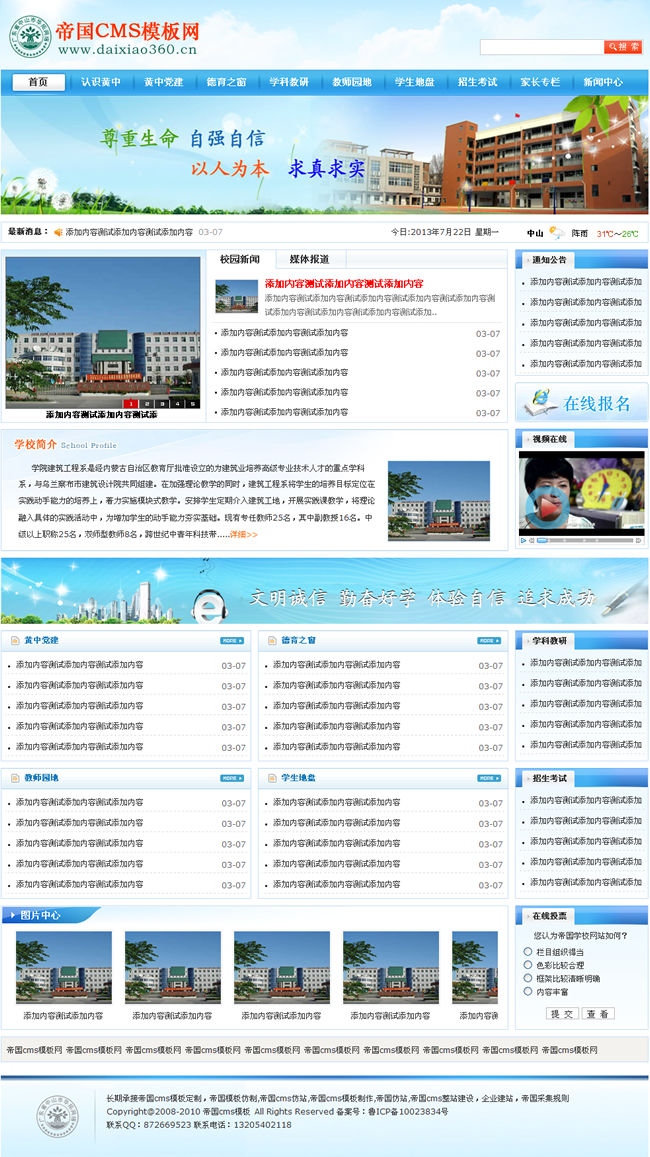Click the weather cloud icon
The height and width of the screenshot is (1157, 650).
556,232
